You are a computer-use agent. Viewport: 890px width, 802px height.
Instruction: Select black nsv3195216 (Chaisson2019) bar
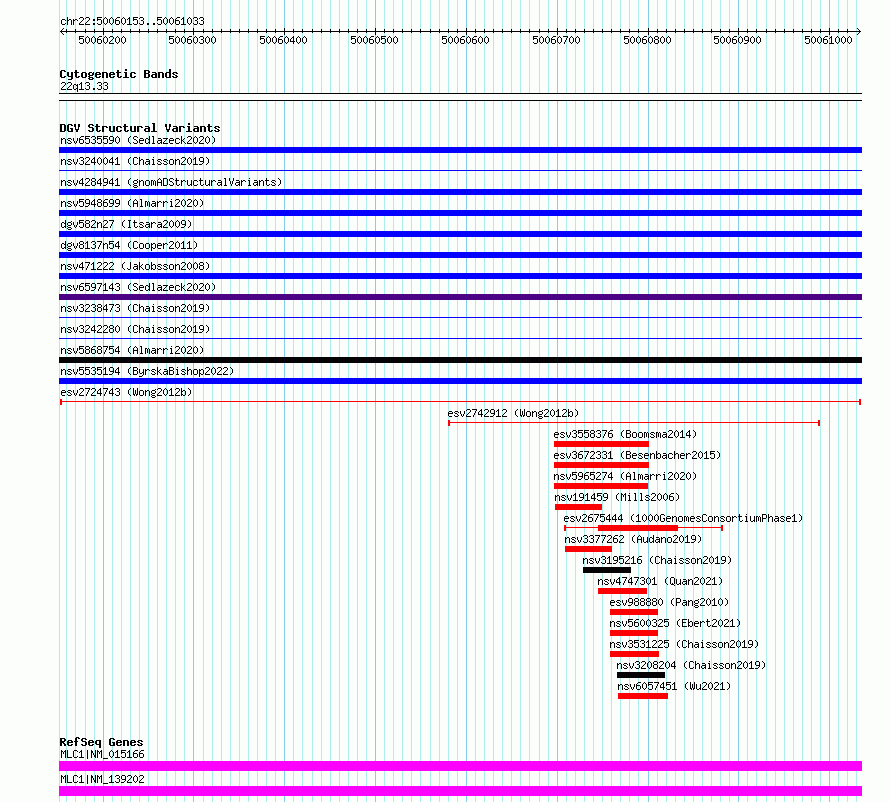coord(607,570)
